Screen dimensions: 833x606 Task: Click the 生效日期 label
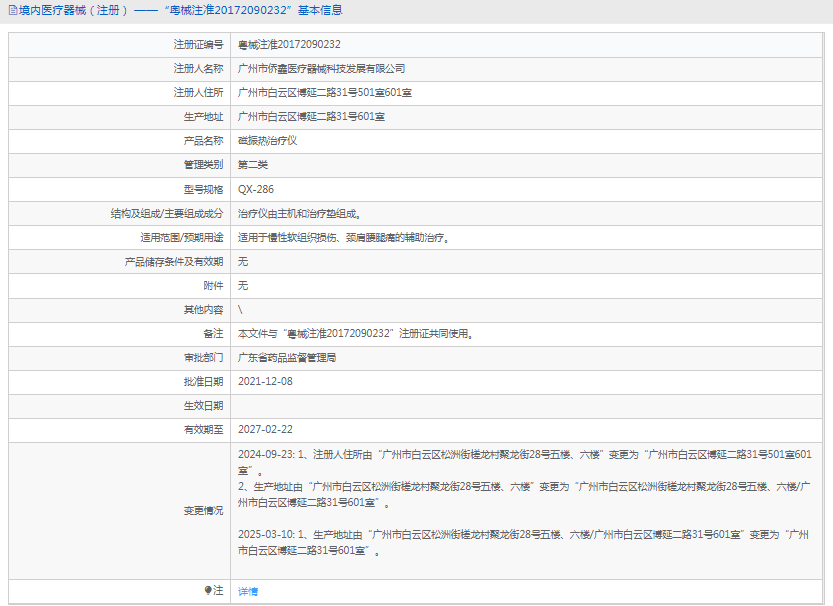203,406
